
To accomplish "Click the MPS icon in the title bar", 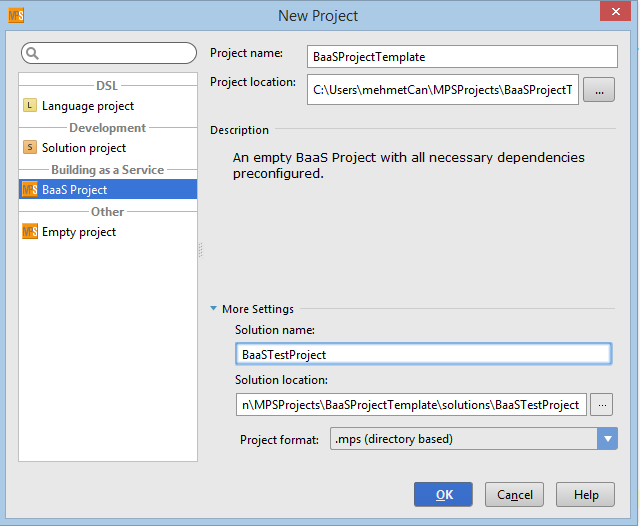I will [x=15, y=15].
